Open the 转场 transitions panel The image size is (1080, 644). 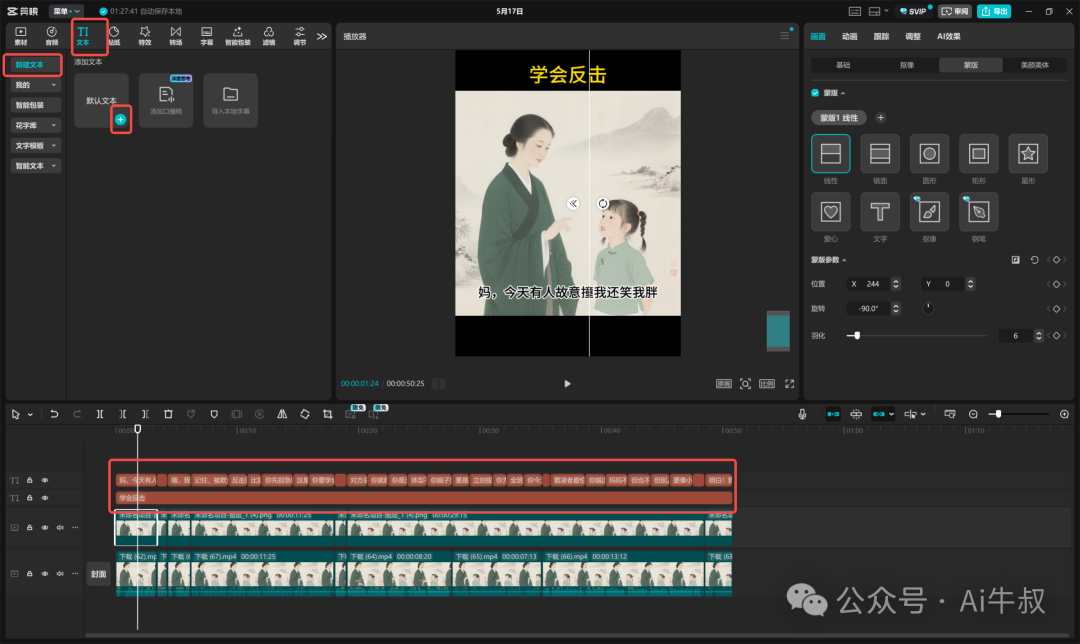pyautogui.click(x=176, y=36)
